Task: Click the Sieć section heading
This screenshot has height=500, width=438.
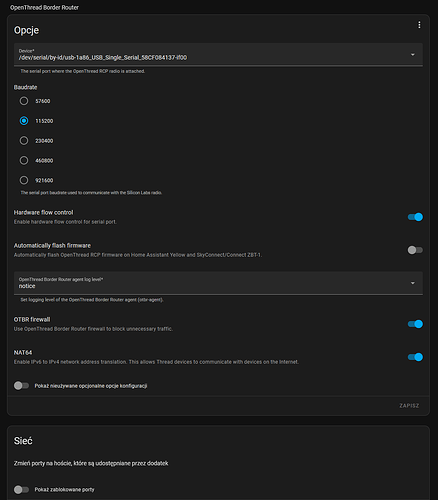Action: coord(23,441)
